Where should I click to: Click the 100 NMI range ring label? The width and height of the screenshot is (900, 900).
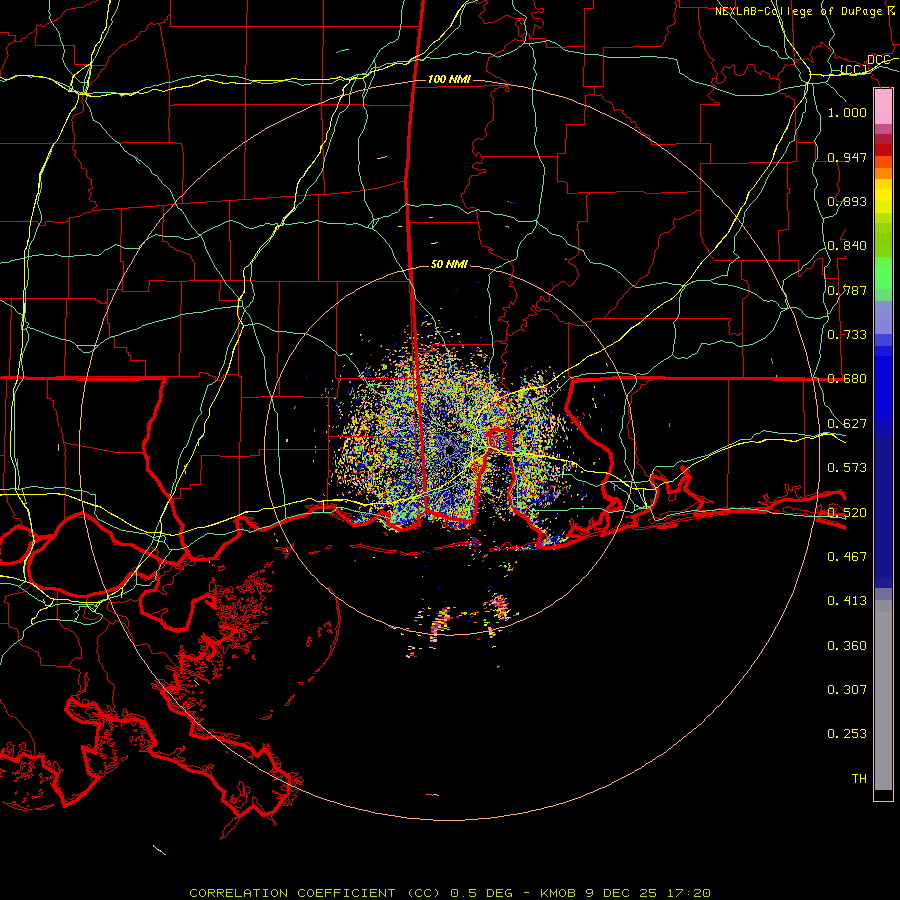coord(449,79)
